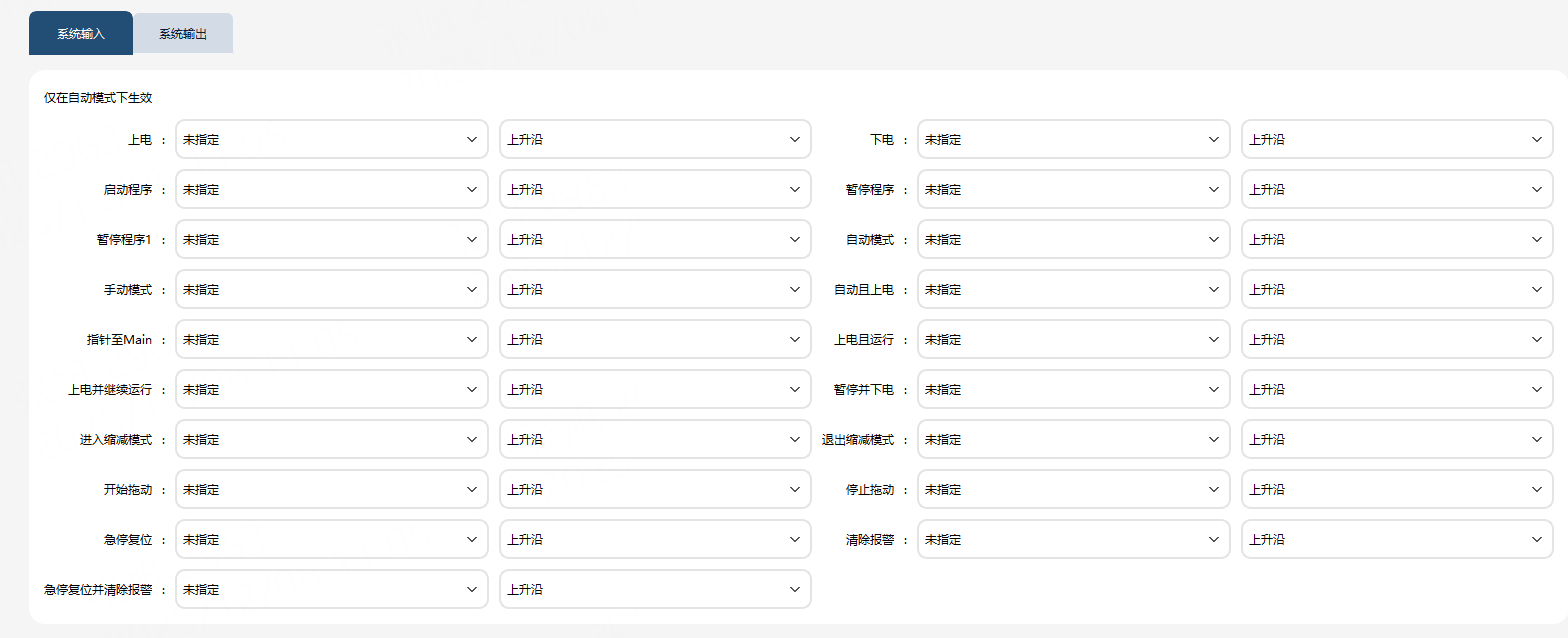Expand the 手动模式 edge type dropdown
Viewport: 1568px width, 638px height.
(x=656, y=290)
